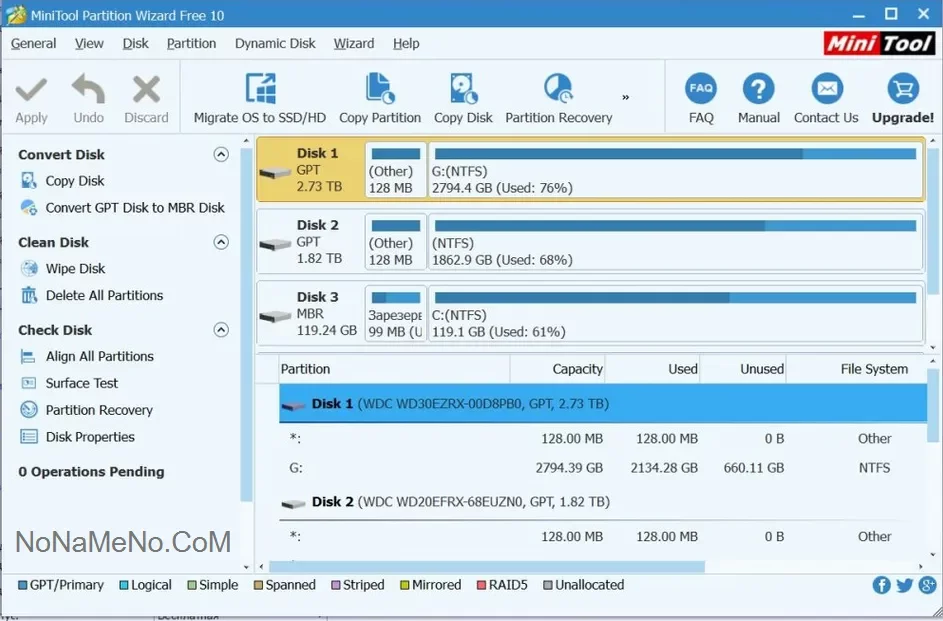Open the Wizard menu
The width and height of the screenshot is (943, 621).
pos(354,43)
